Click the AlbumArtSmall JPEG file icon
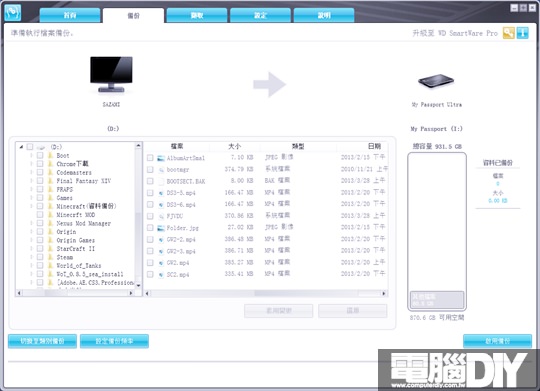The height and width of the screenshot is (391, 540). tap(161, 158)
